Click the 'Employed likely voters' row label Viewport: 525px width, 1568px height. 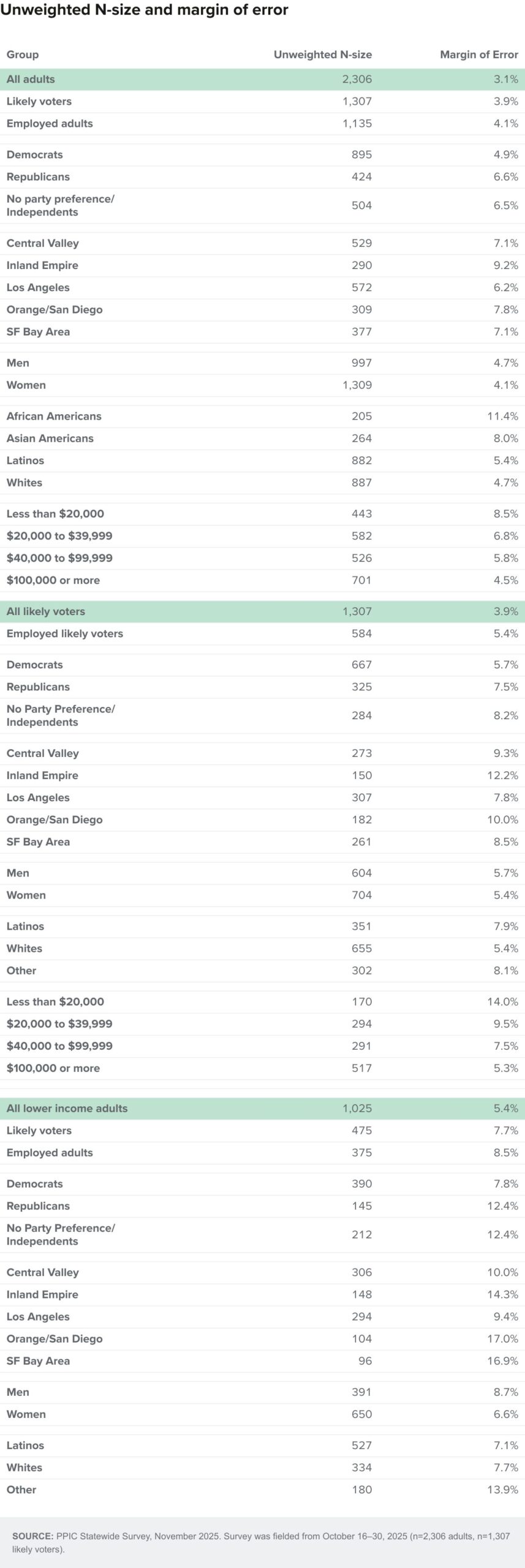(x=65, y=633)
